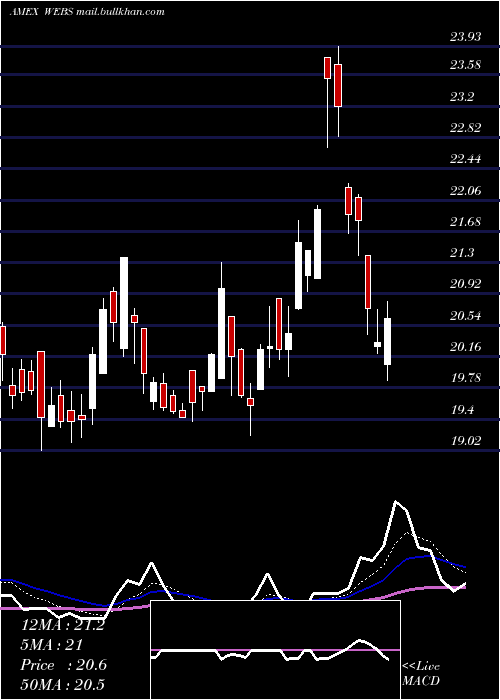Image resolution: width=500 pixels, height=700 pixels.
Task: Click the 23.2 price axis label
Action: (462, 97)
